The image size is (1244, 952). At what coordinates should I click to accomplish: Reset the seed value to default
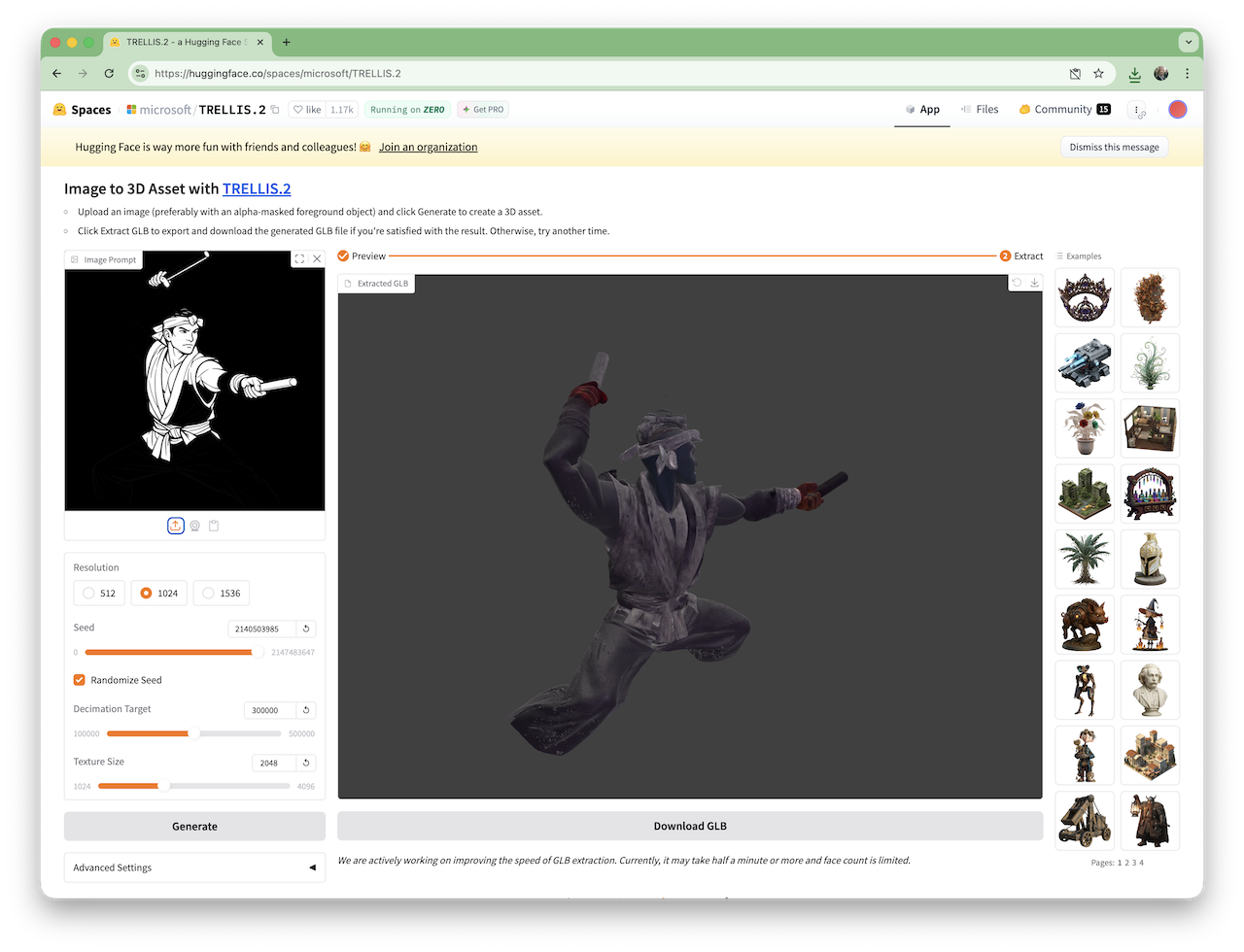[306, 629]
